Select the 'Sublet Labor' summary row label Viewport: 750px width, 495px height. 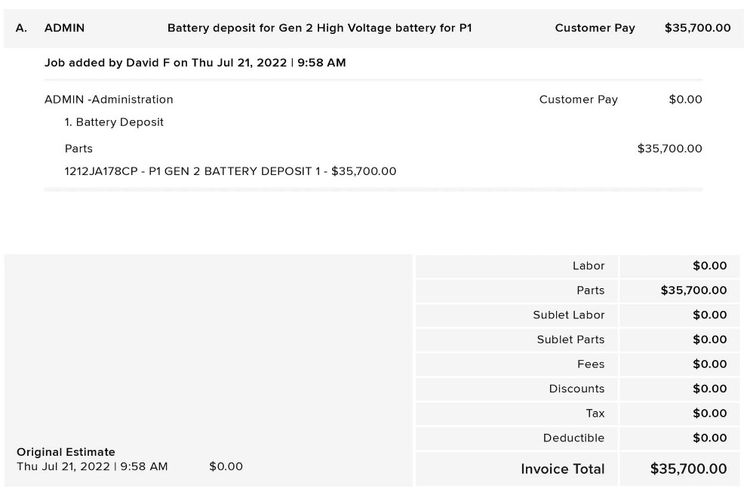tap(568, 315)
